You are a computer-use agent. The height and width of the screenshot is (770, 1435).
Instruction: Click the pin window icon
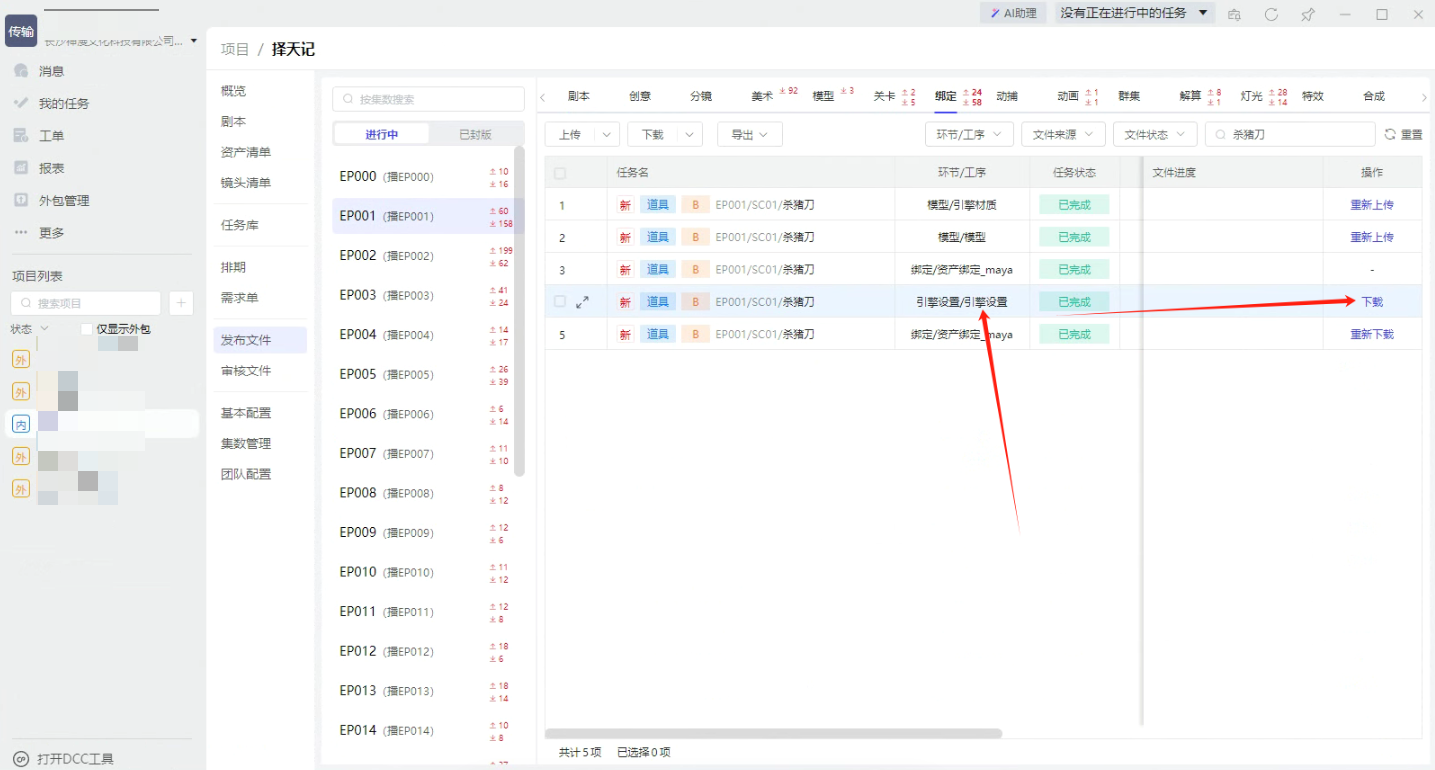[x=1307, y=14]
